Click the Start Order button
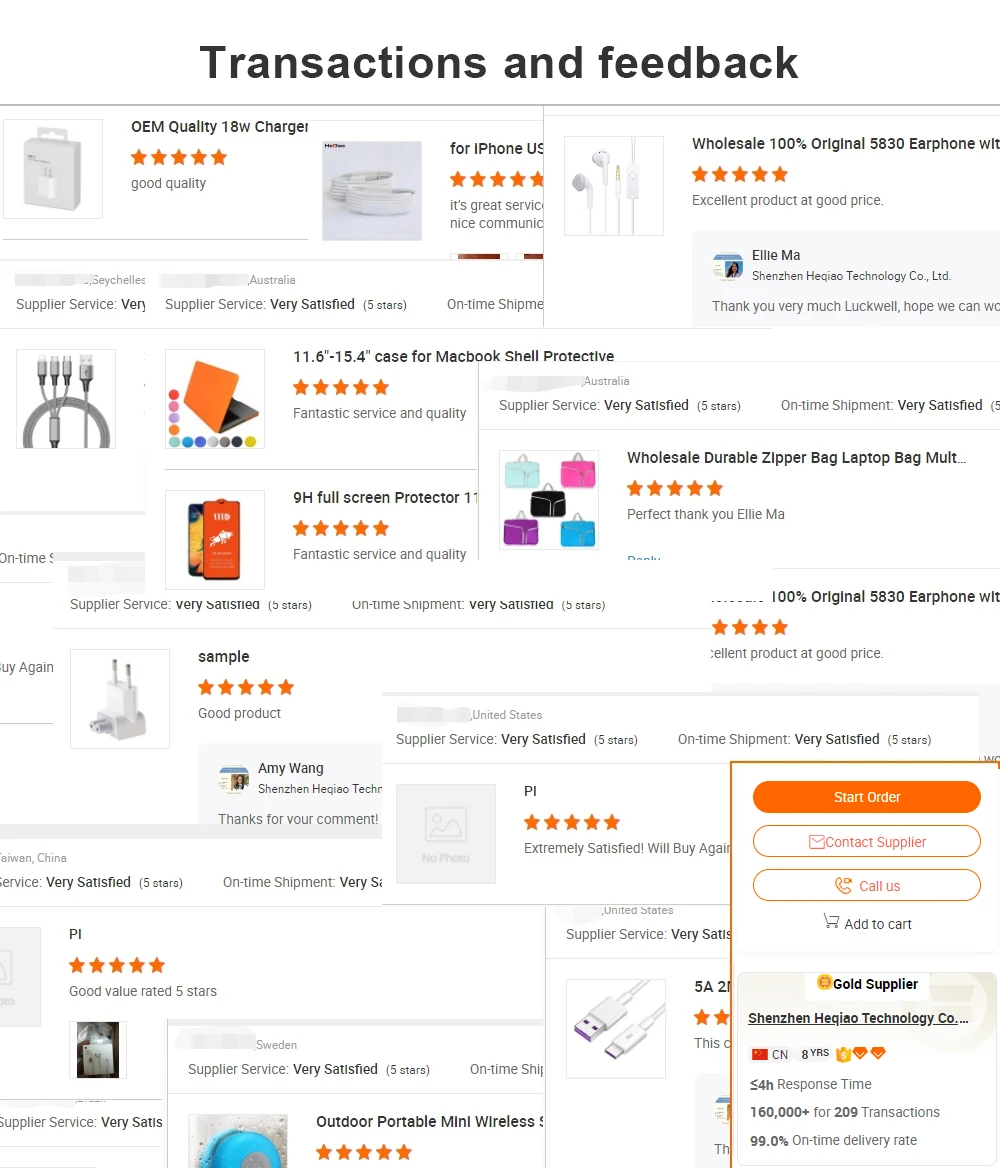Screen dimensions: 1000x1168 coord(867,797)
